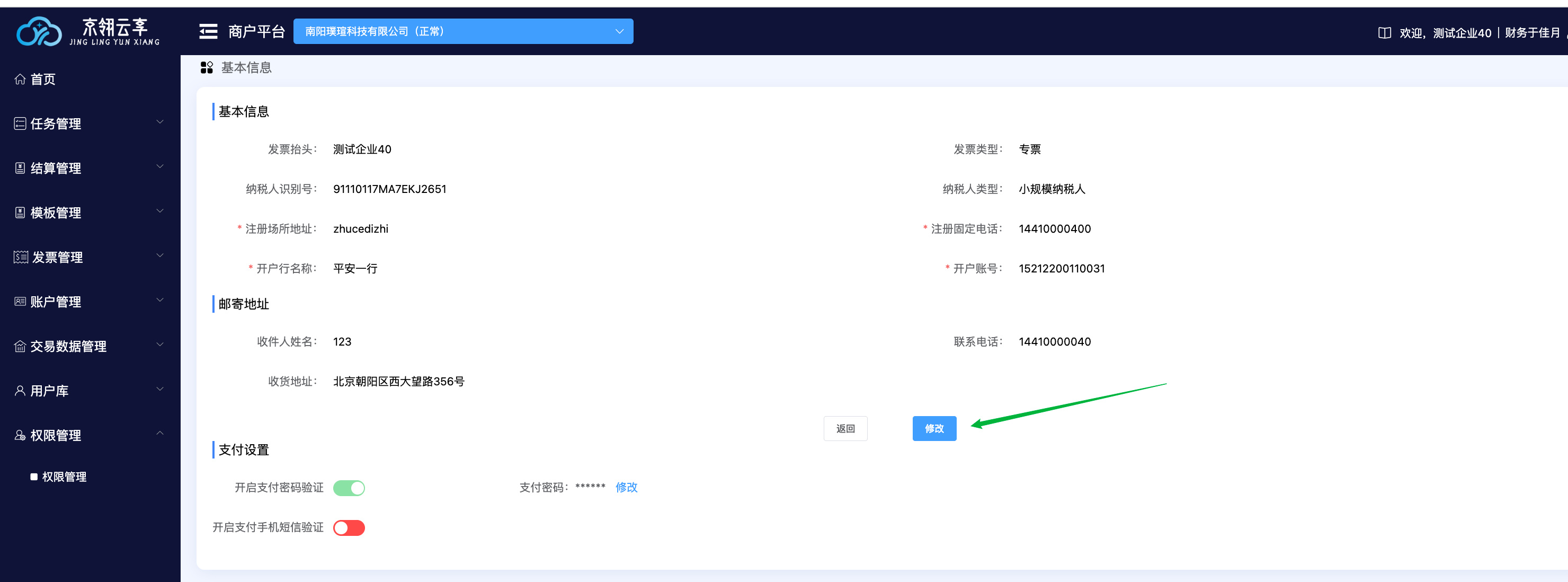Click the 京翎云享 cloud logo
1568x582 pixels.
click(39, 32)
